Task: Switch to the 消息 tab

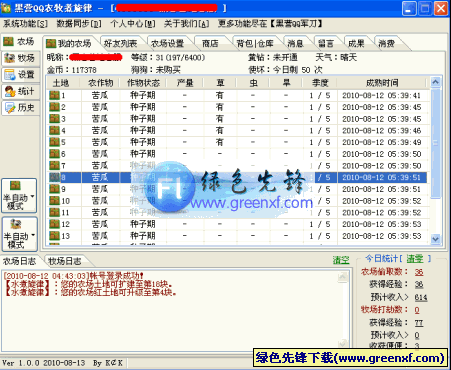Action: 295,43
